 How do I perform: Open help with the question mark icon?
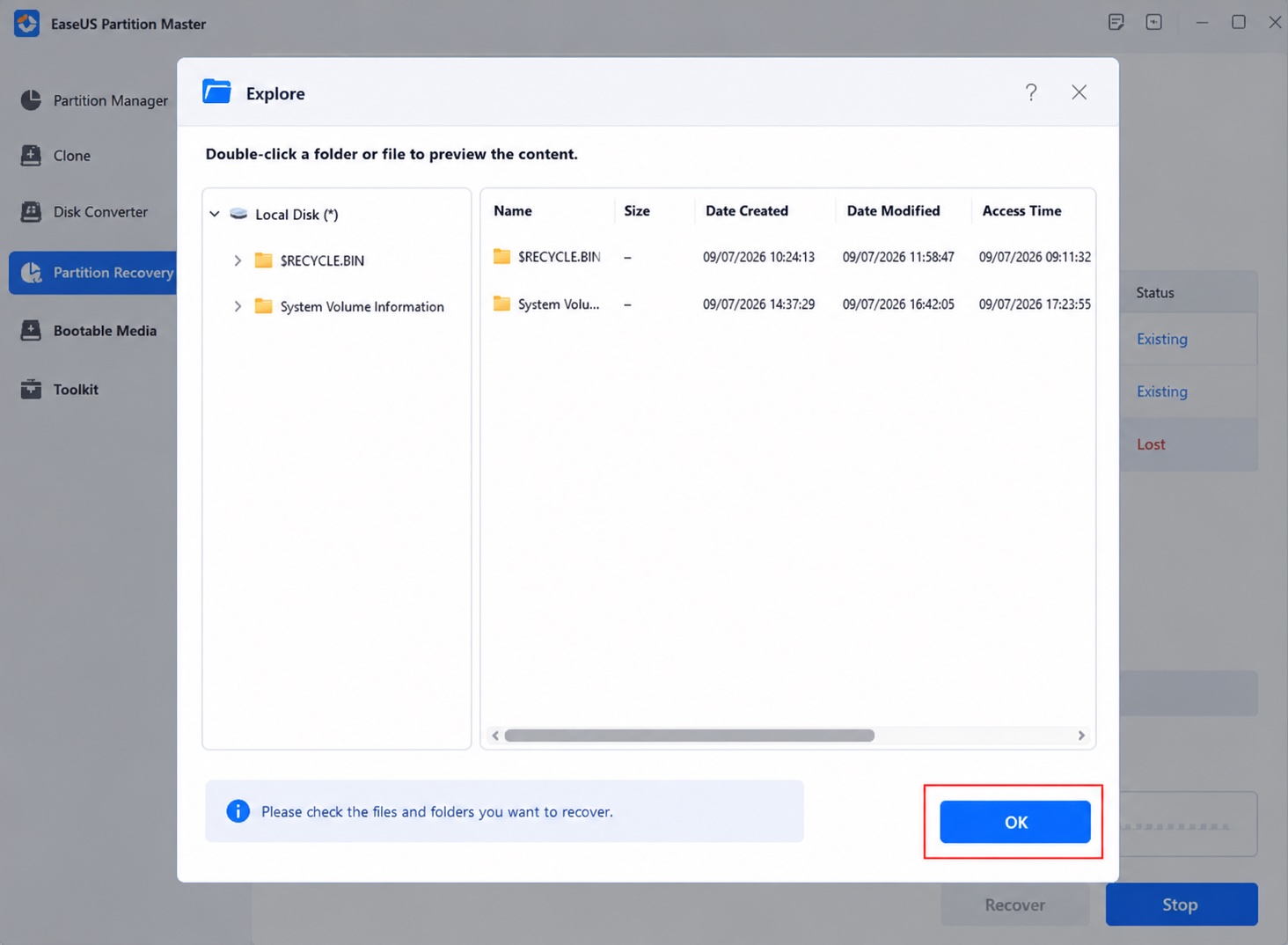tap(1031, 92)
